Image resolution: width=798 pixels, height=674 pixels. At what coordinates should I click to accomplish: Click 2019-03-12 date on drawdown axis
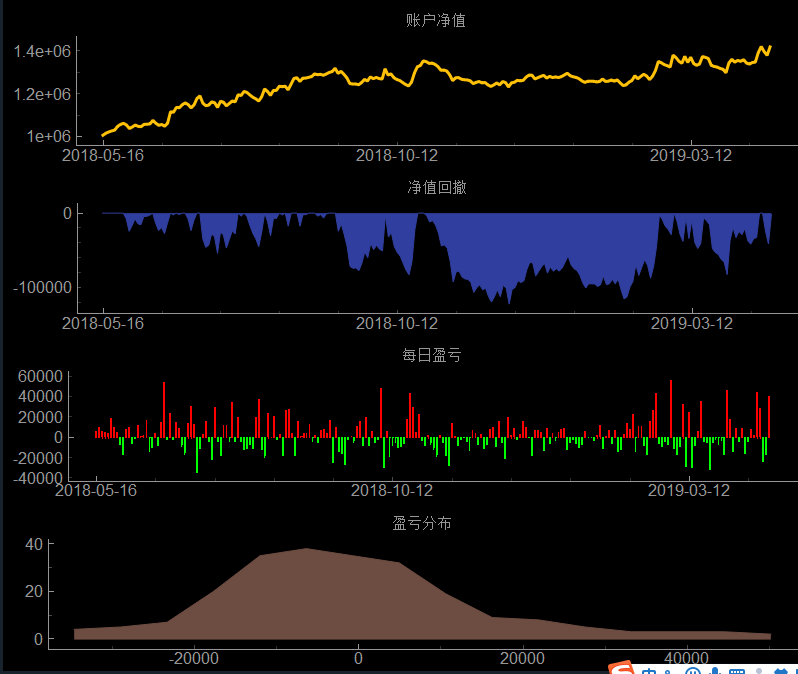pos(691,323)
